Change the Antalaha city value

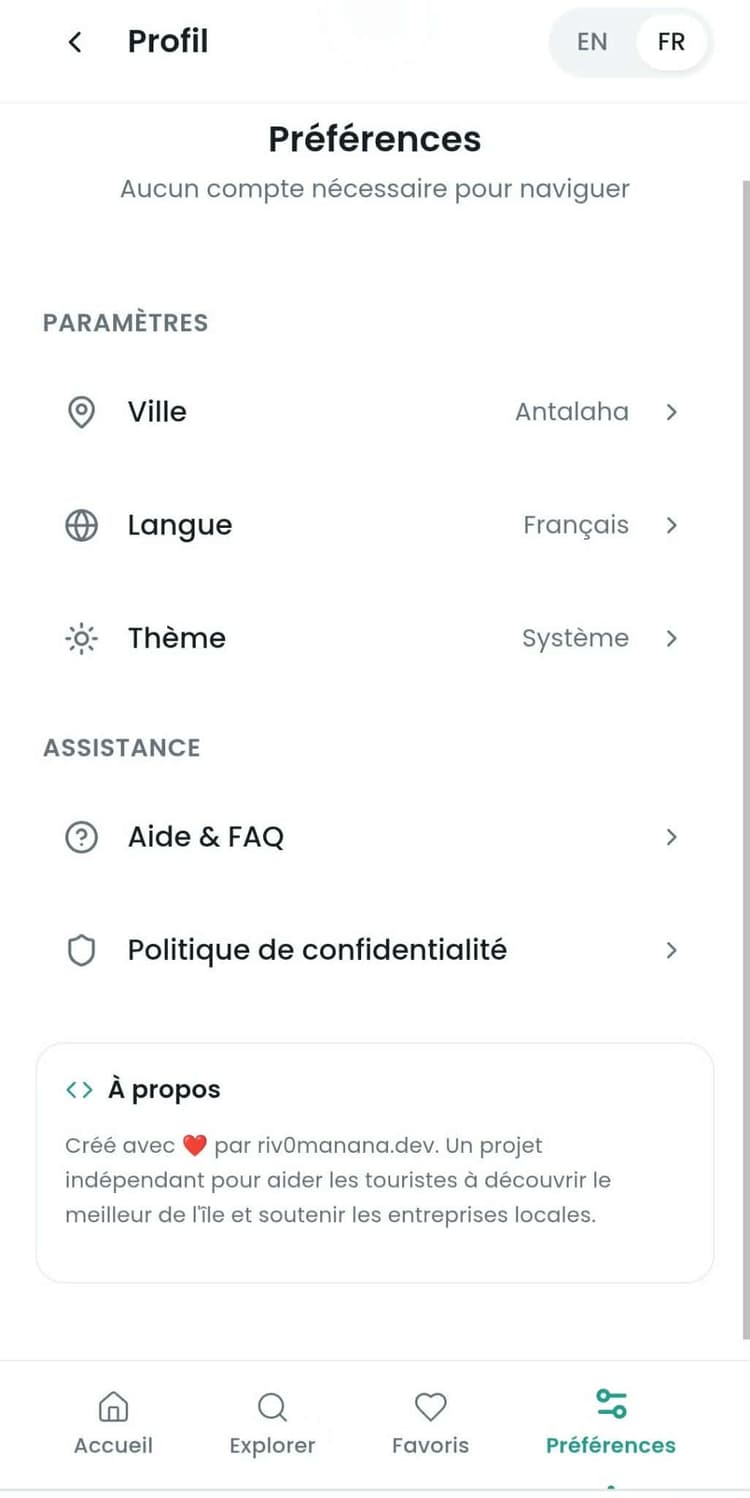click(571, 412)
